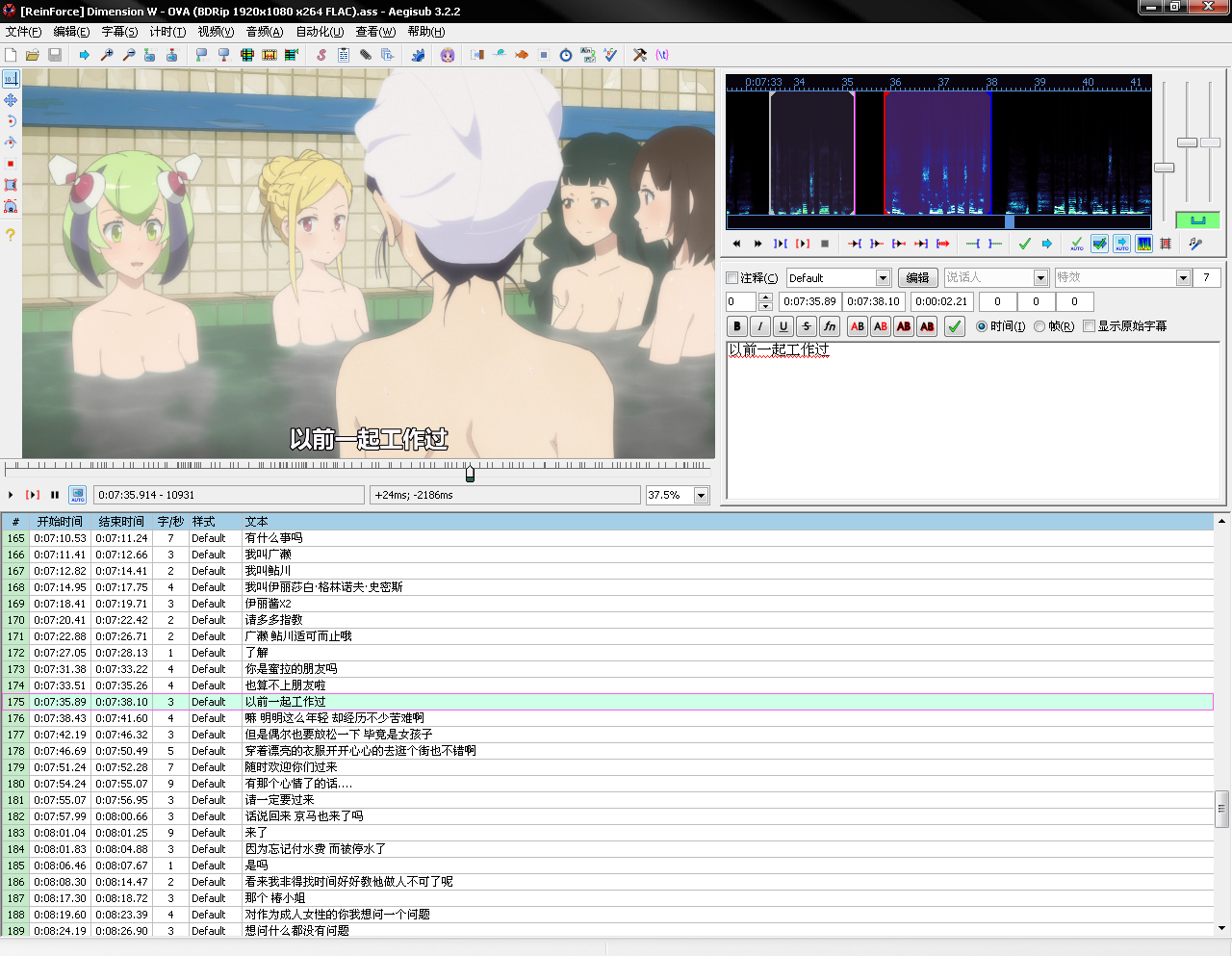This screenshot has width=1232, height=956.
Task: Open the Styles Manager icon
Action: pos(321,55)
